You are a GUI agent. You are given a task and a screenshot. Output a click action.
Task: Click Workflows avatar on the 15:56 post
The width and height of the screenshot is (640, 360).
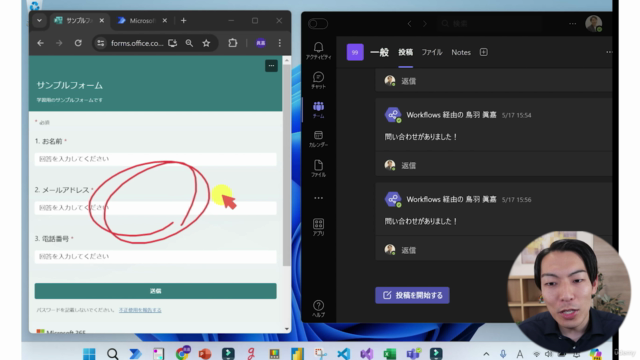393,200
